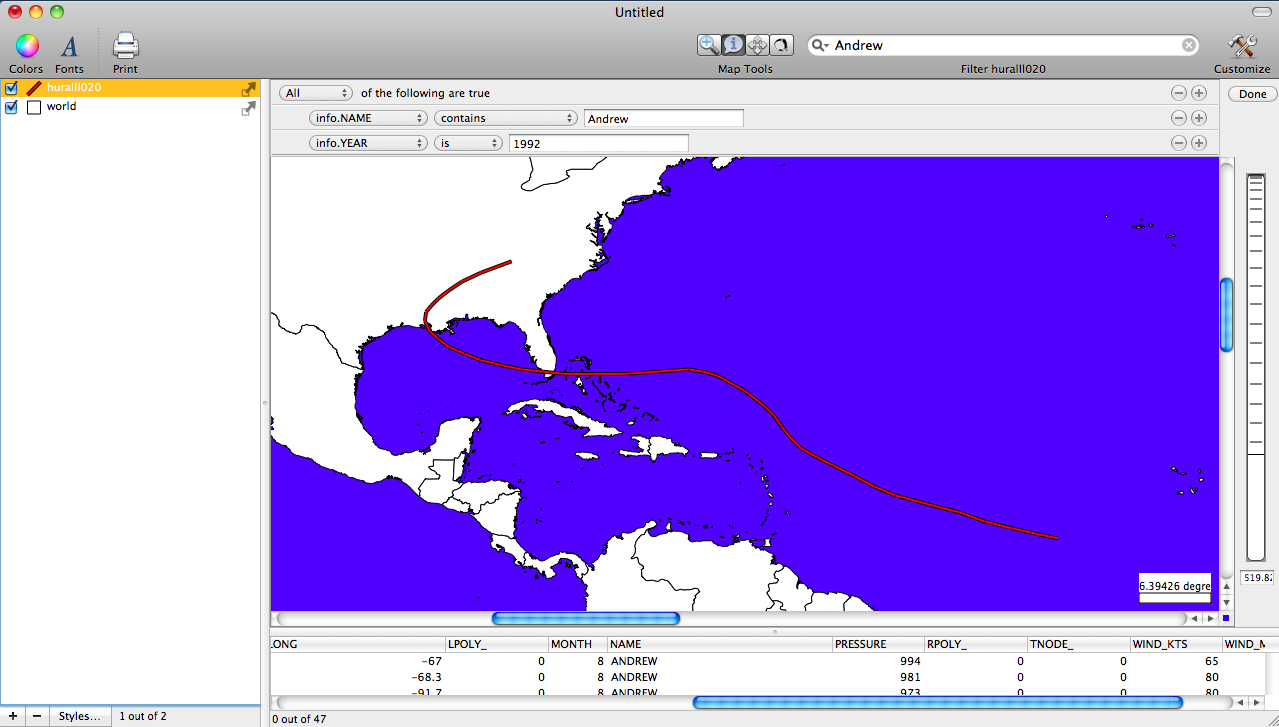Click the small arrow icon beside huralll020
The width and height of the screenshot is (1279, 727).
(247, 89)
